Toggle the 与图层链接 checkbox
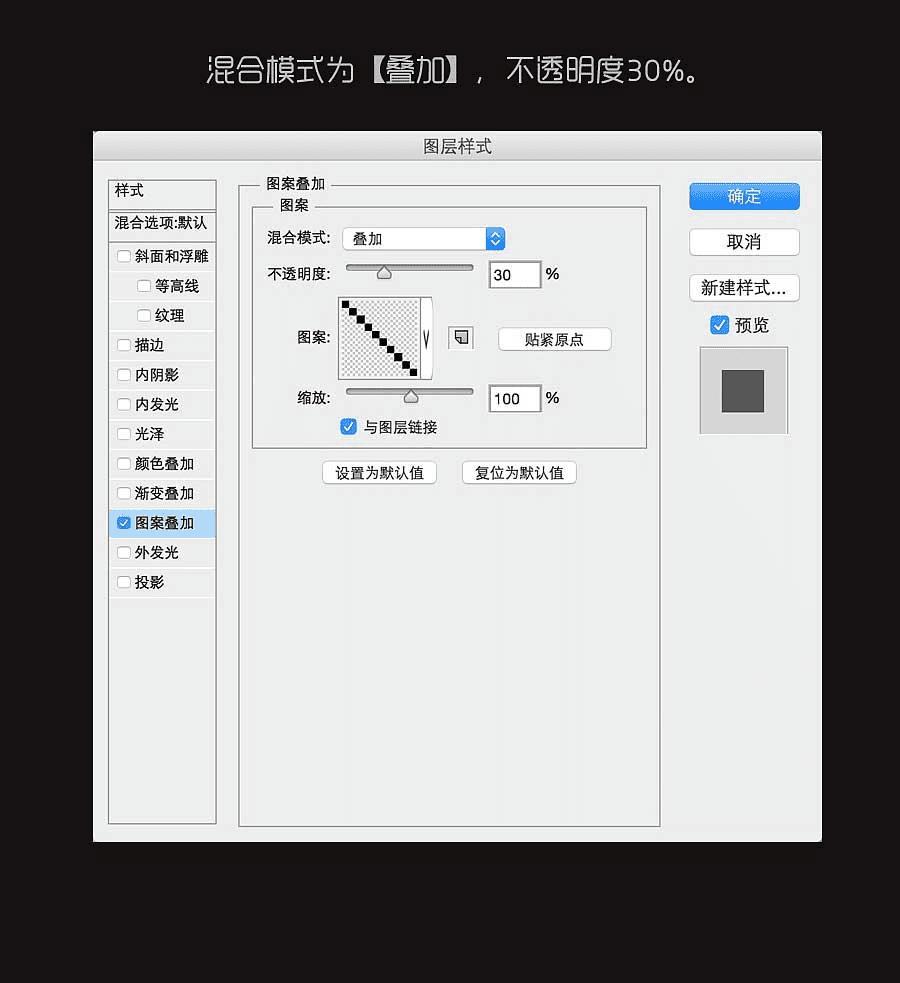This screenshot has width=900, height=983. point(348,427)
